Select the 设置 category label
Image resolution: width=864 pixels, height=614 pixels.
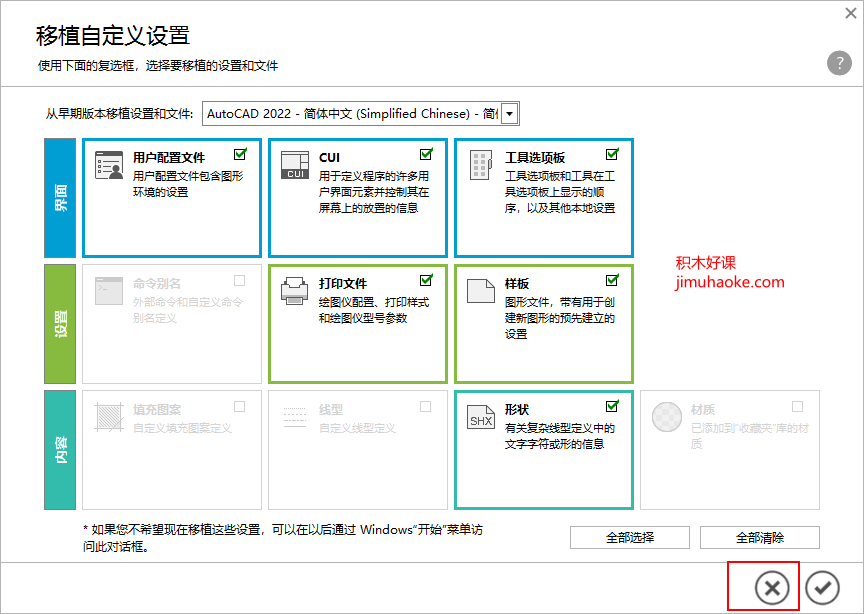60,324
